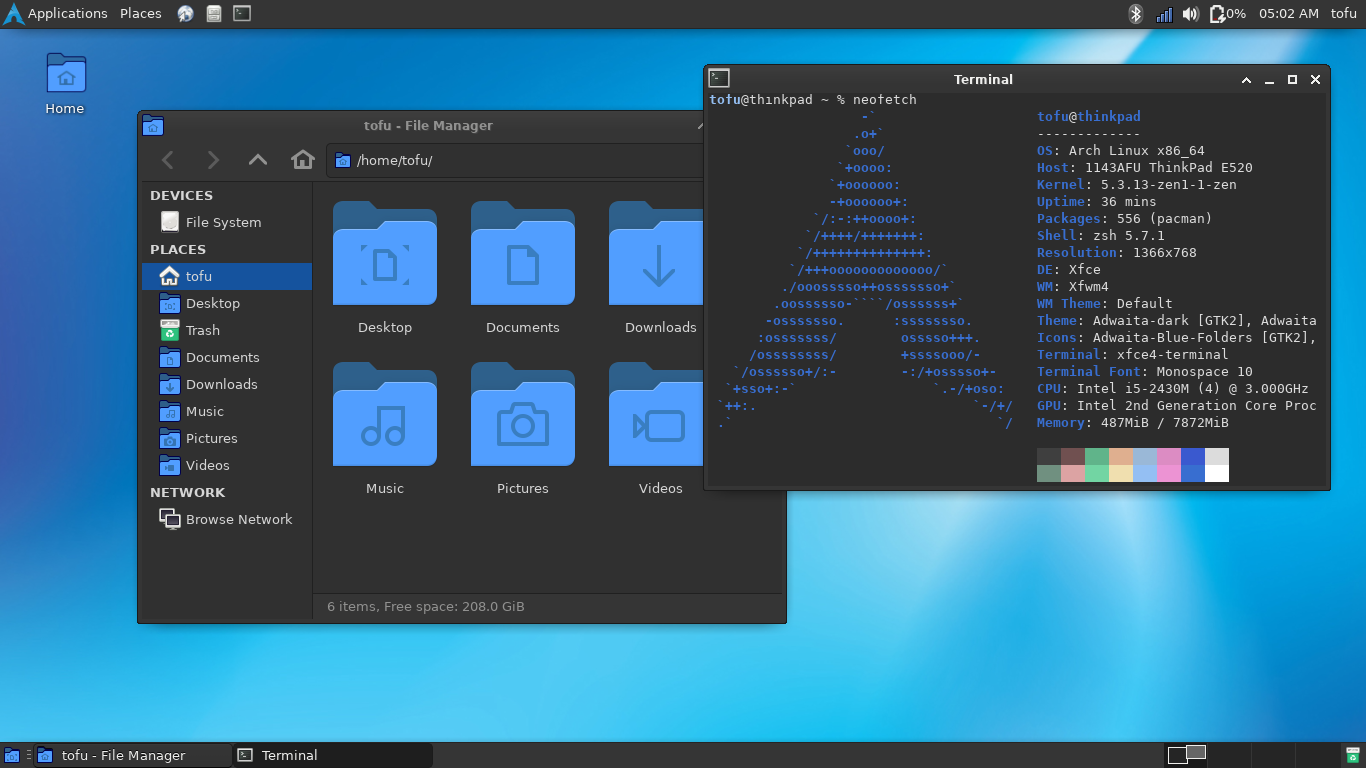Open Trash in the sidebar

[226, 330]
